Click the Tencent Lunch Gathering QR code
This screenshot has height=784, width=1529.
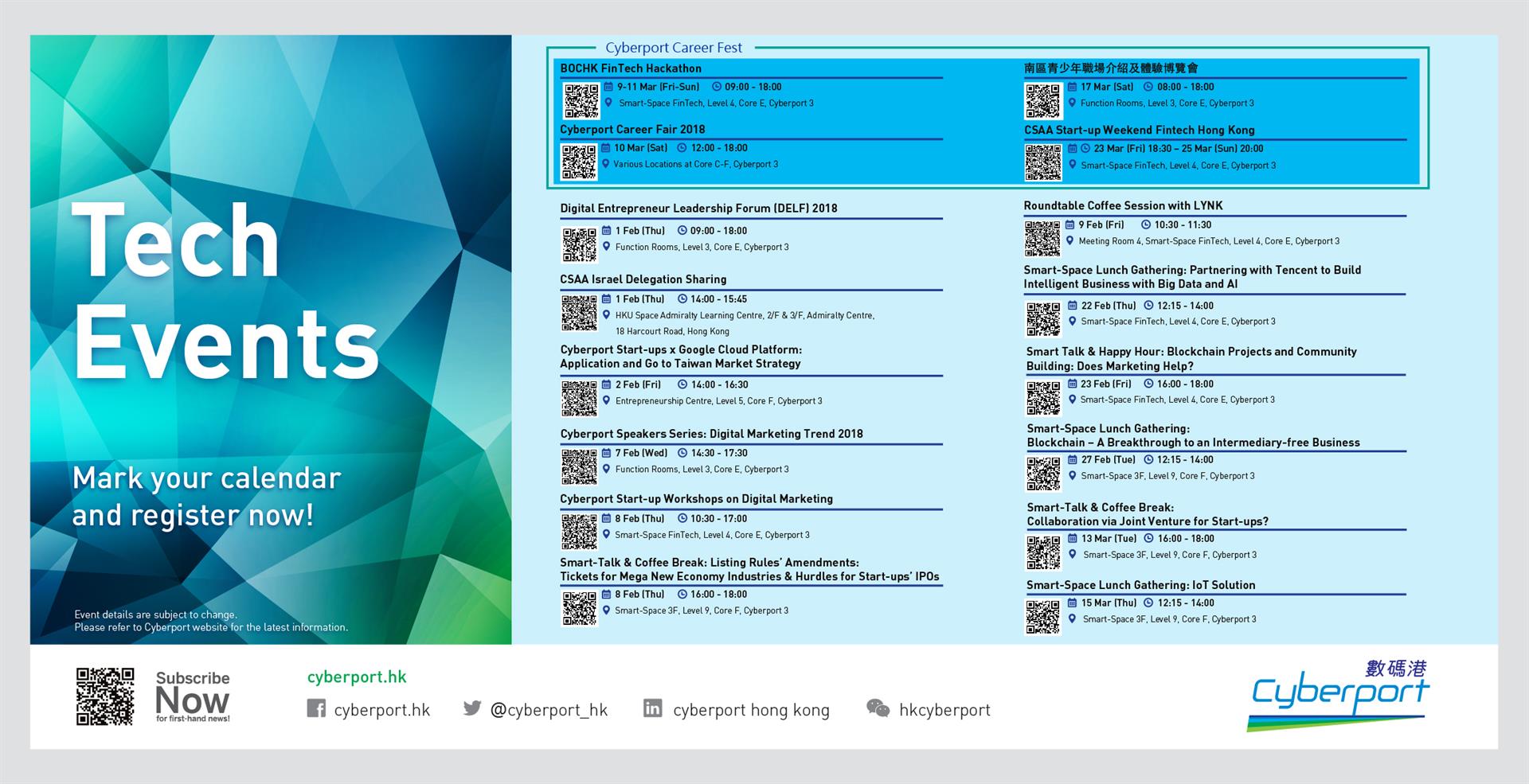(x=1043, y=319)
